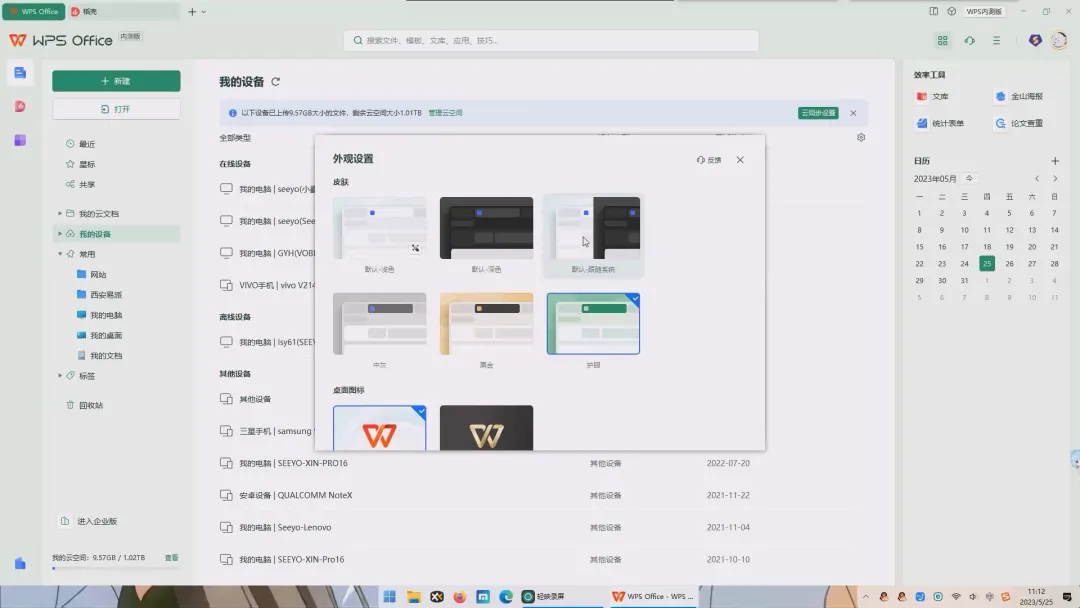Open the device list settings gear
Viewport: 1080px width, 608px height.
tap(861, 137)
